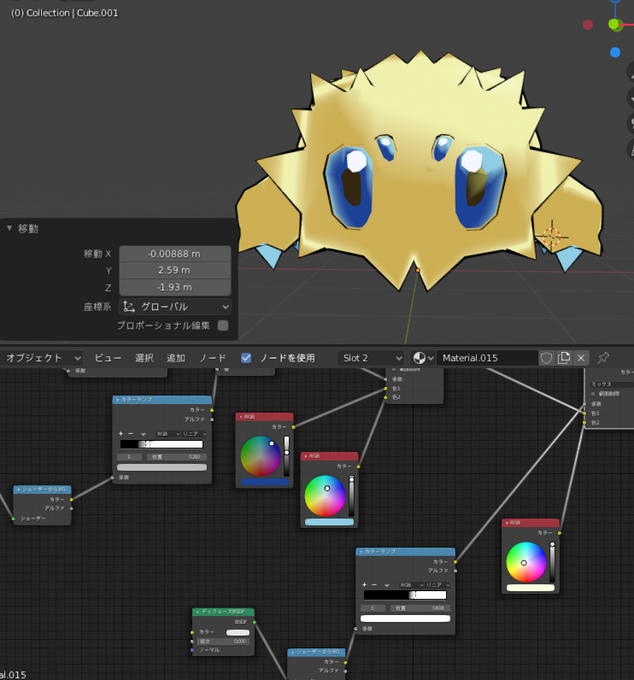The image size is (634, 680).
Task: Remove a color stop in lower カラーランプ node
Action: pyautogui.click(x=374, y=585)
